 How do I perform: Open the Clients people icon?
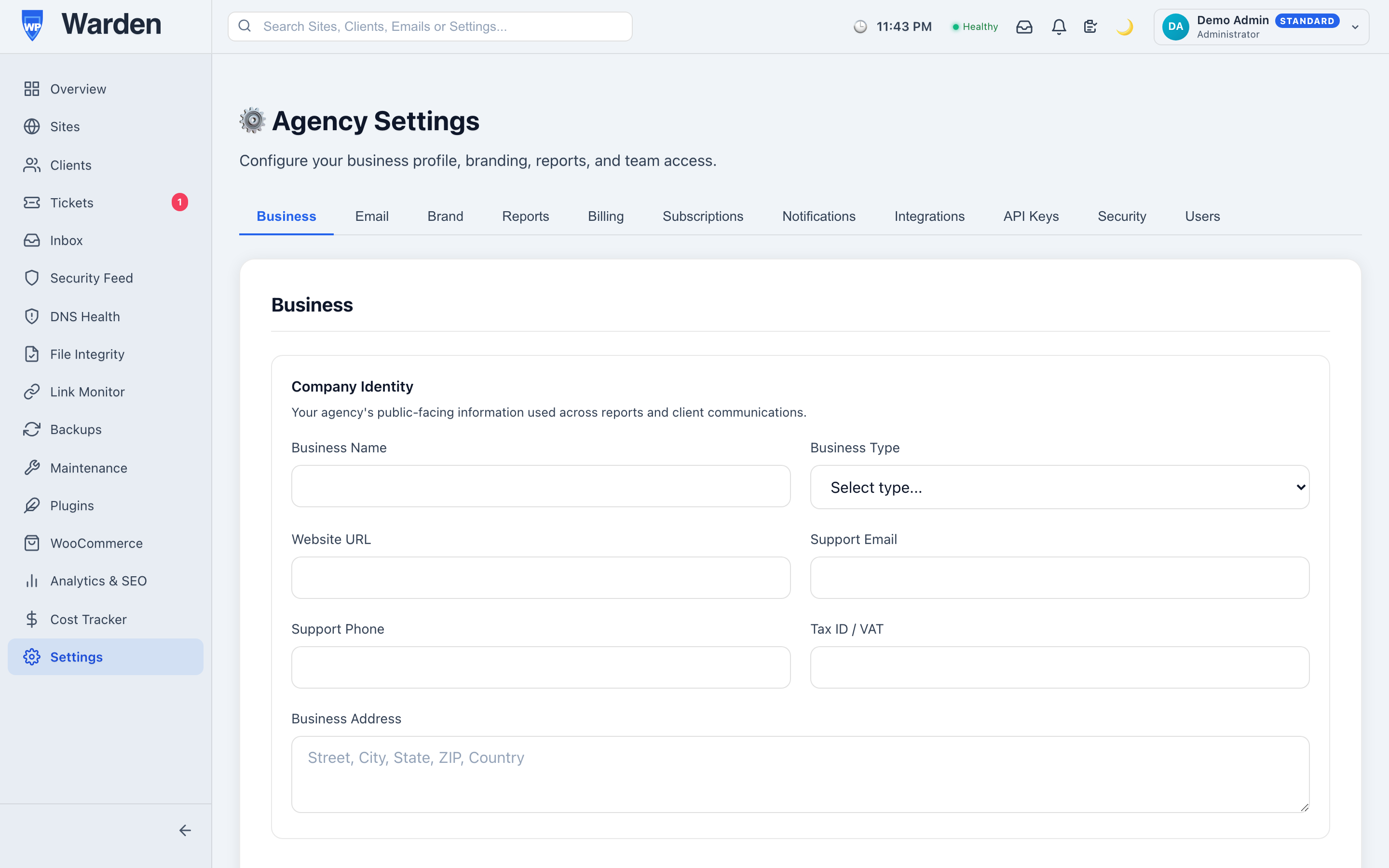pos(31,165)
